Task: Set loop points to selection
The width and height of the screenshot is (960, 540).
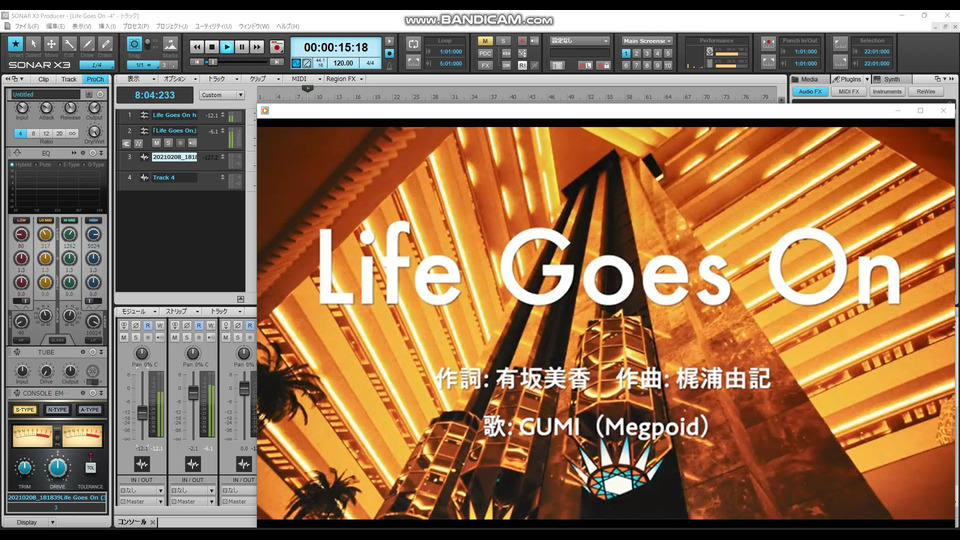Action: click(413, 62)
